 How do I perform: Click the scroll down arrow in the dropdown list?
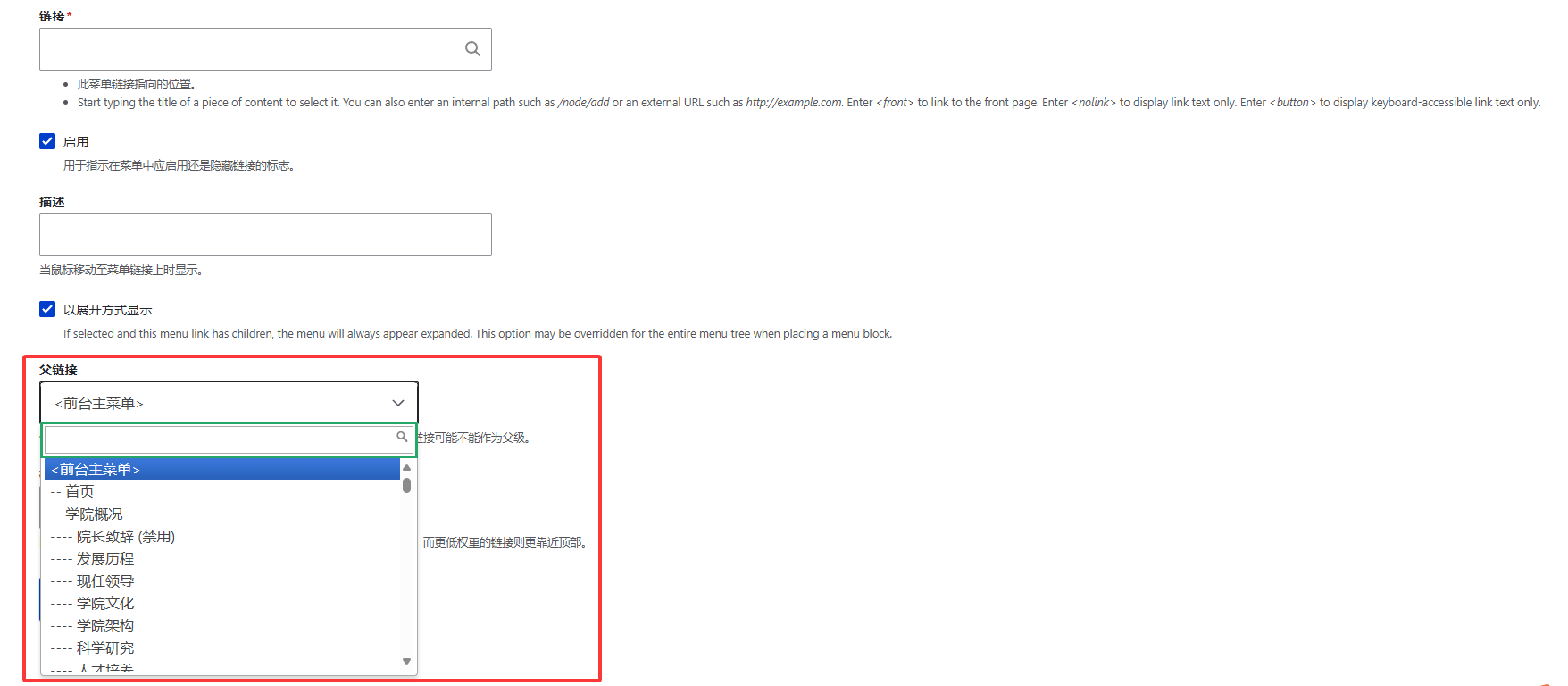pyautogui.click(x=406, y=662)
